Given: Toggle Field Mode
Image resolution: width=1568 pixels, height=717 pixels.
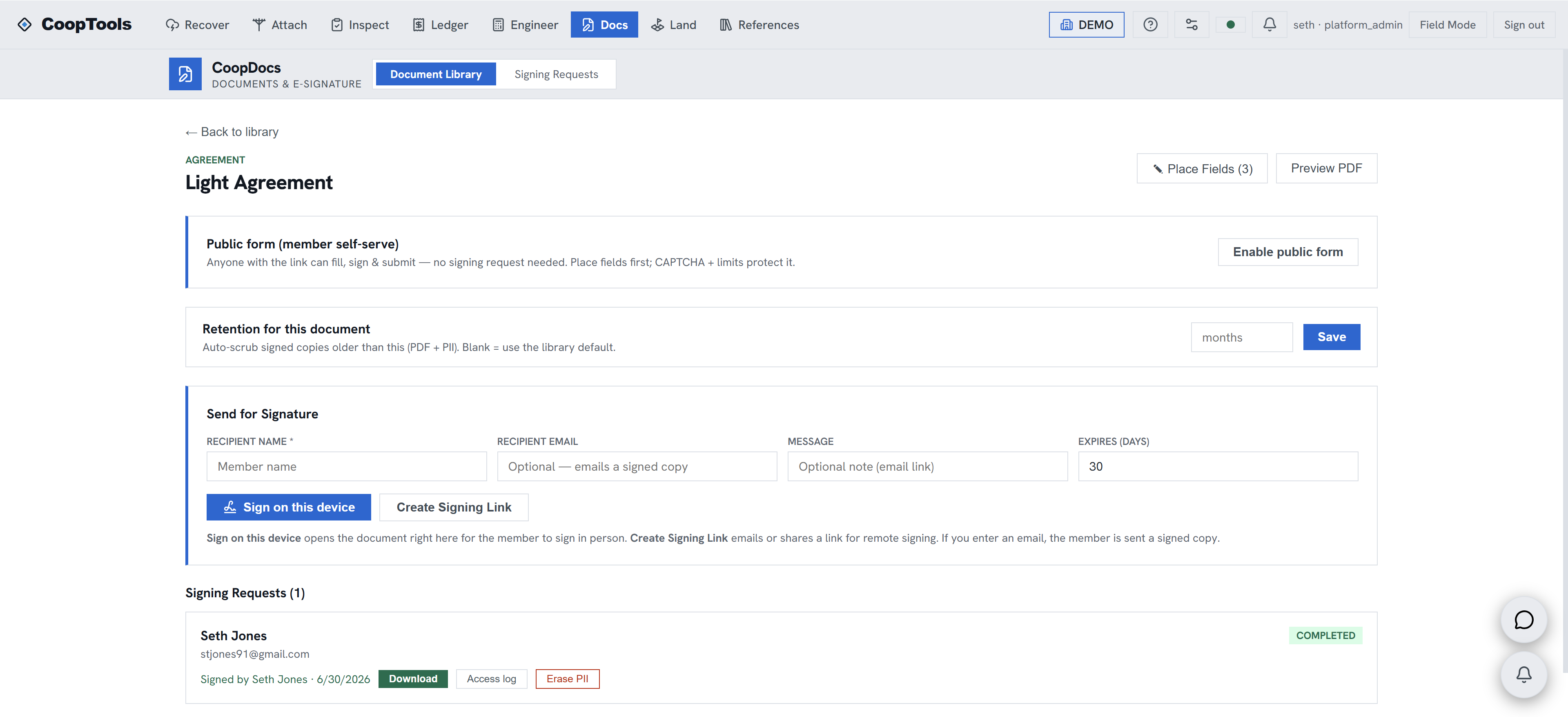Looking at the screenshot, I should pyautogui.click(x=1448, y=25).
